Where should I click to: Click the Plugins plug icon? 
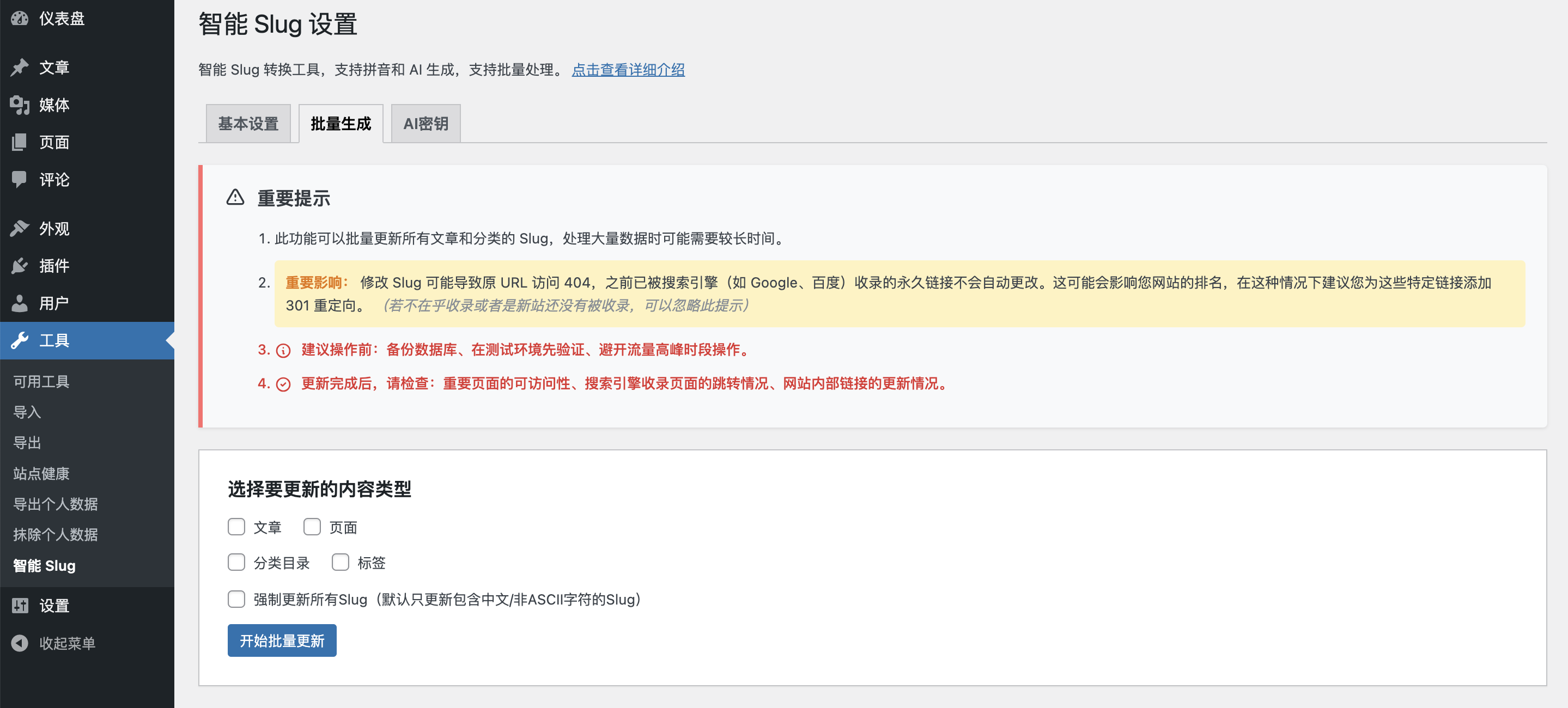(20, 266)
